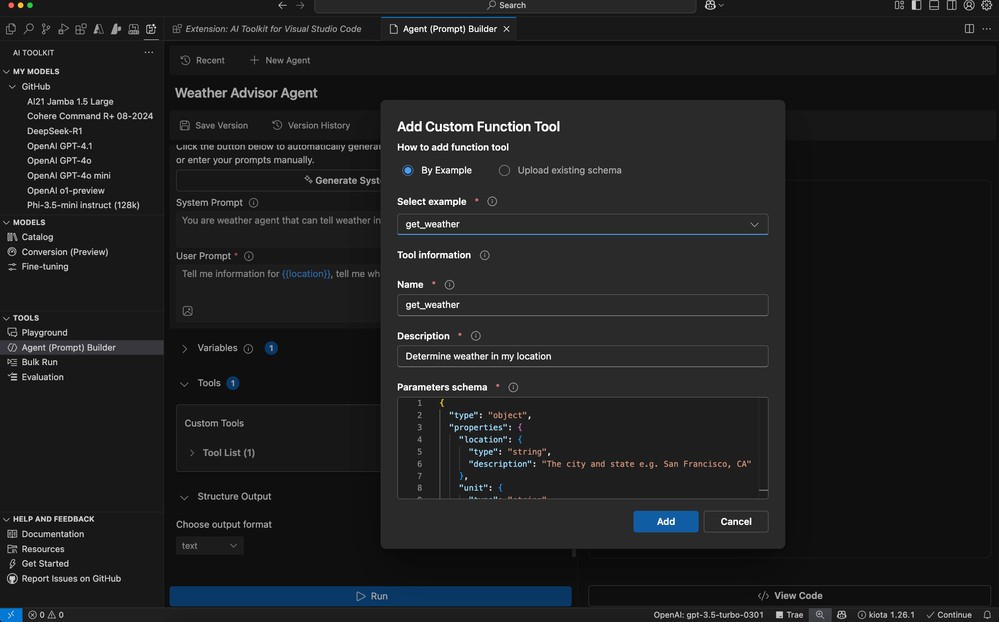The width and height of the screenshot is (999, 622).
Task: Click the AI Toolkit panel more actions ellipsis
Action: 148,52
